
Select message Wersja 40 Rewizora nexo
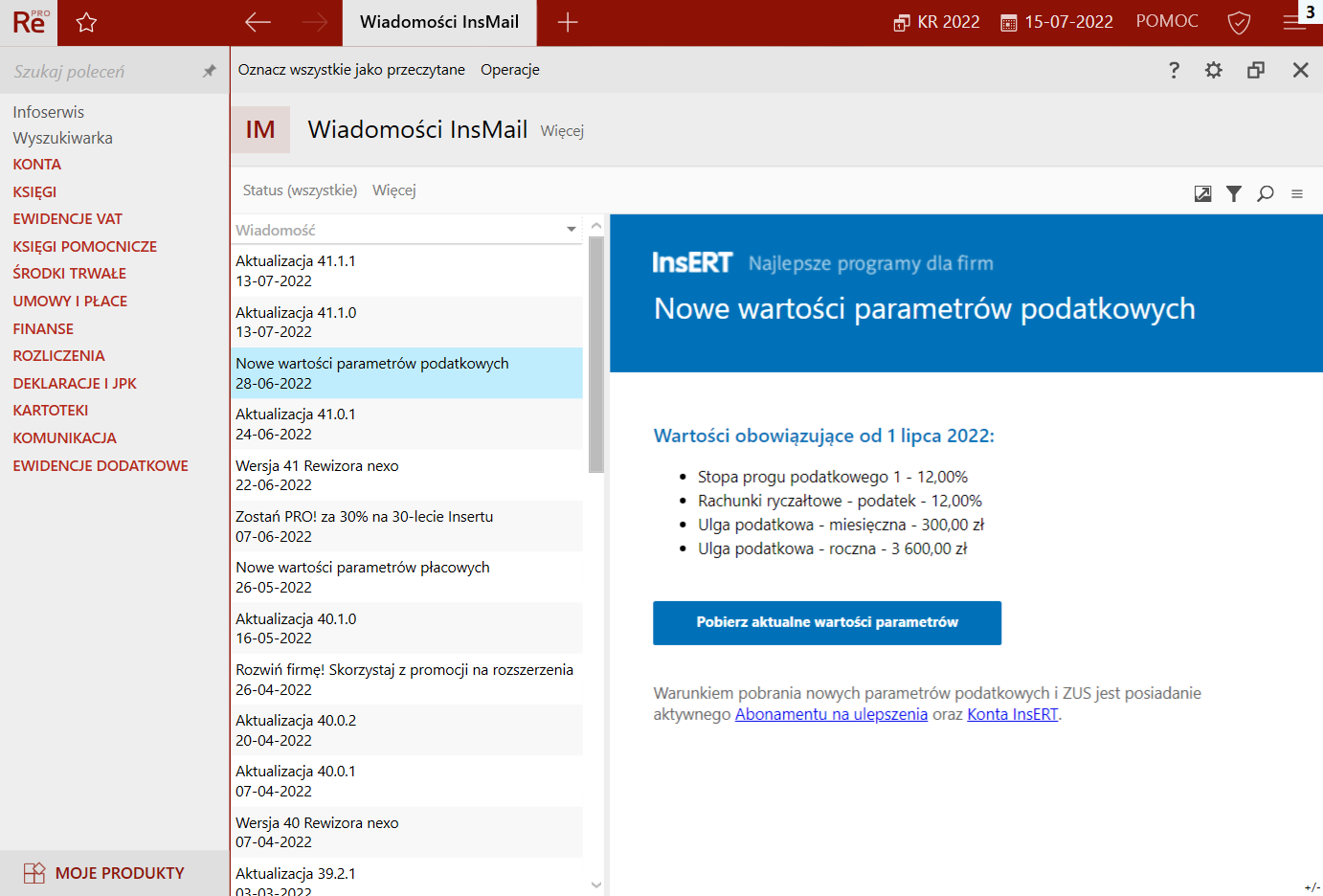[x=408, y=833]
